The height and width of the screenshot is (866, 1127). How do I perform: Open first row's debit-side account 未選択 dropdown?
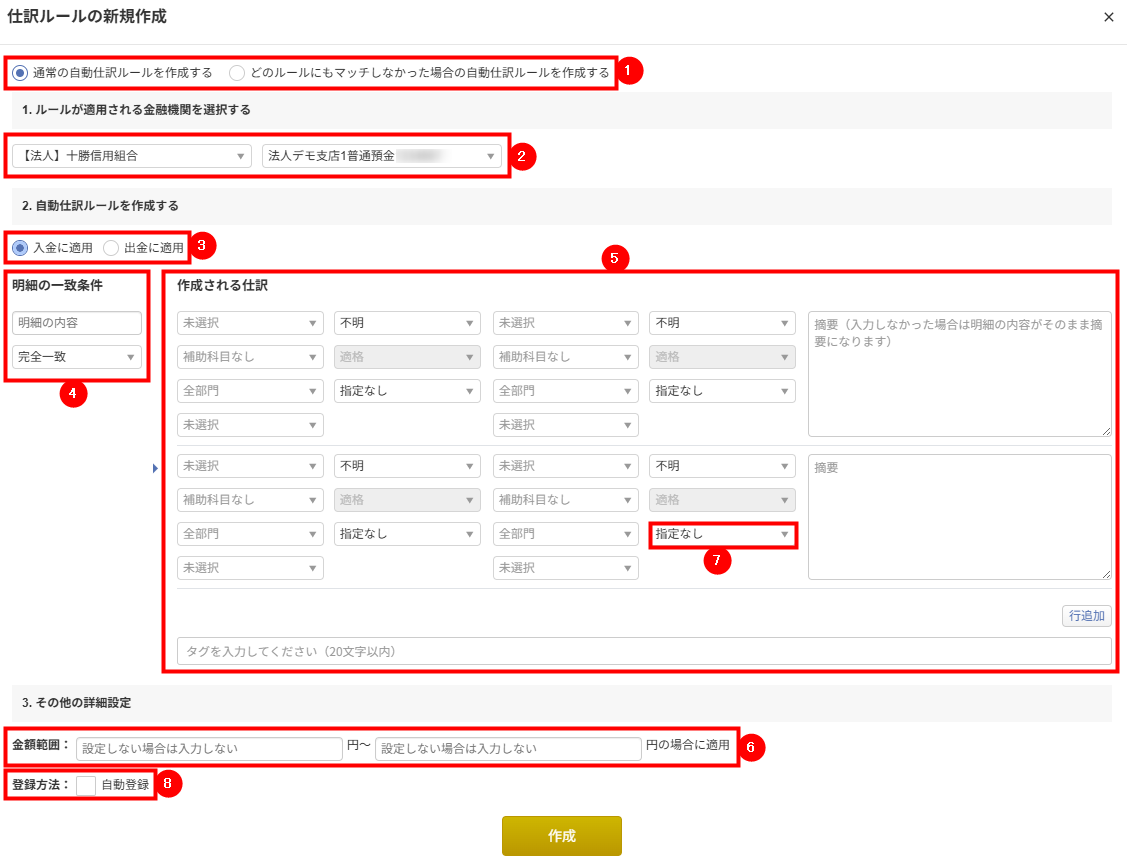[250, 323]
